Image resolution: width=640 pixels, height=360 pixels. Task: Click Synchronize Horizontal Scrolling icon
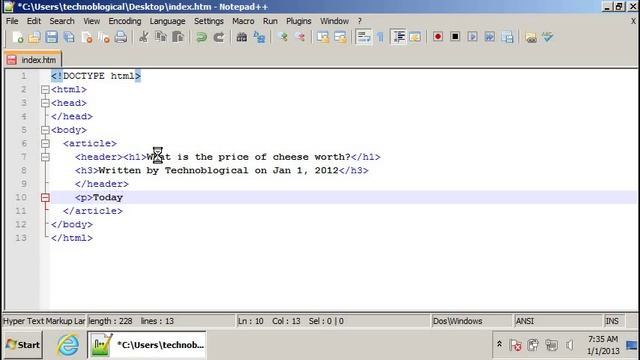click(x=340, y=37)
